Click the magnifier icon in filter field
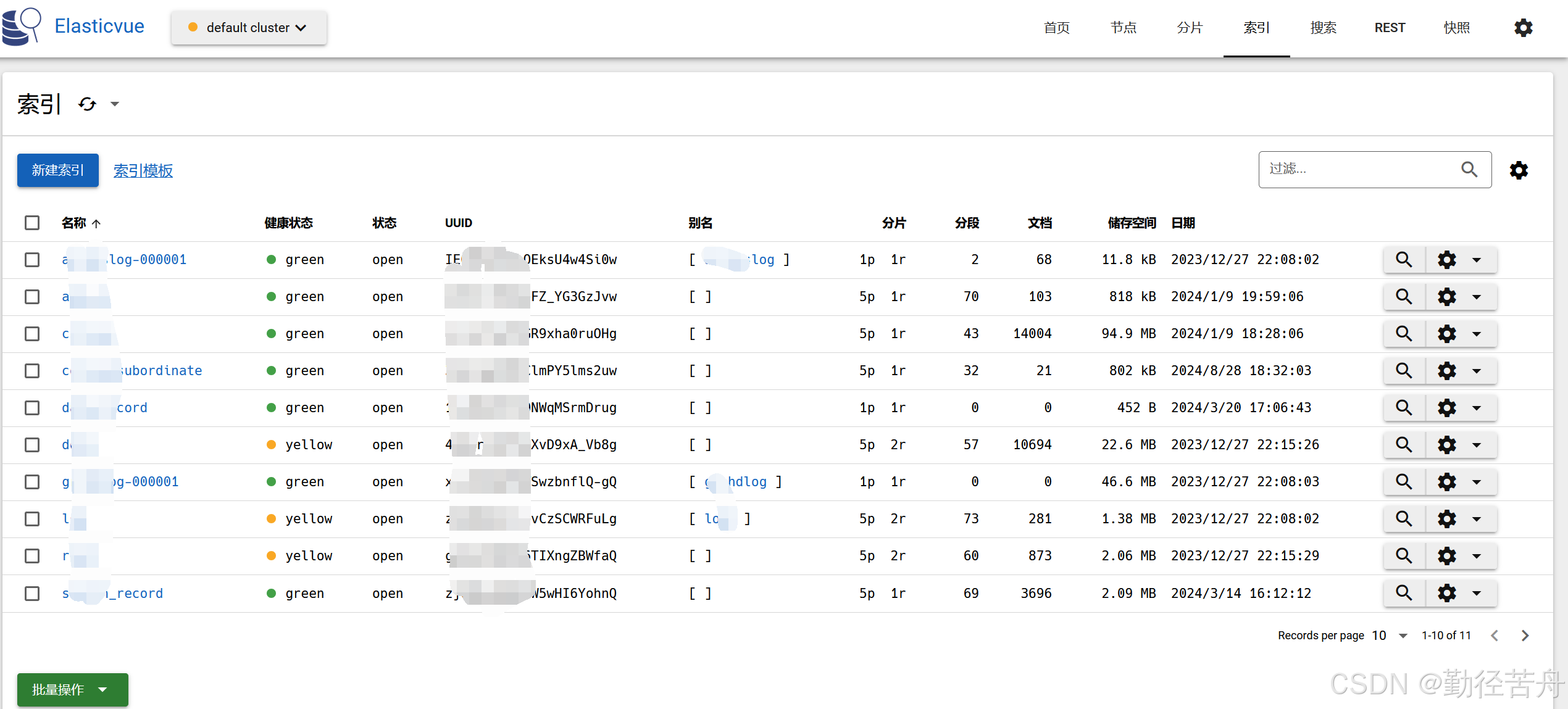 (1469, 170)
